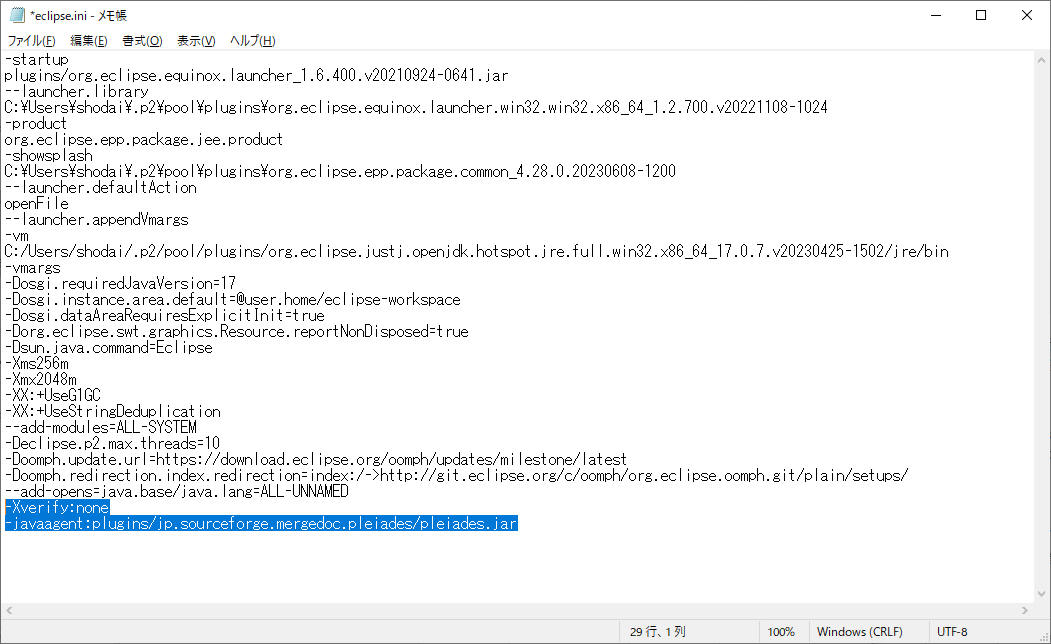Image resolution: width=1051 pixels, height=644 pixels.
Task: Minimize the Notepad window
Action: click(x=935, y=15)
